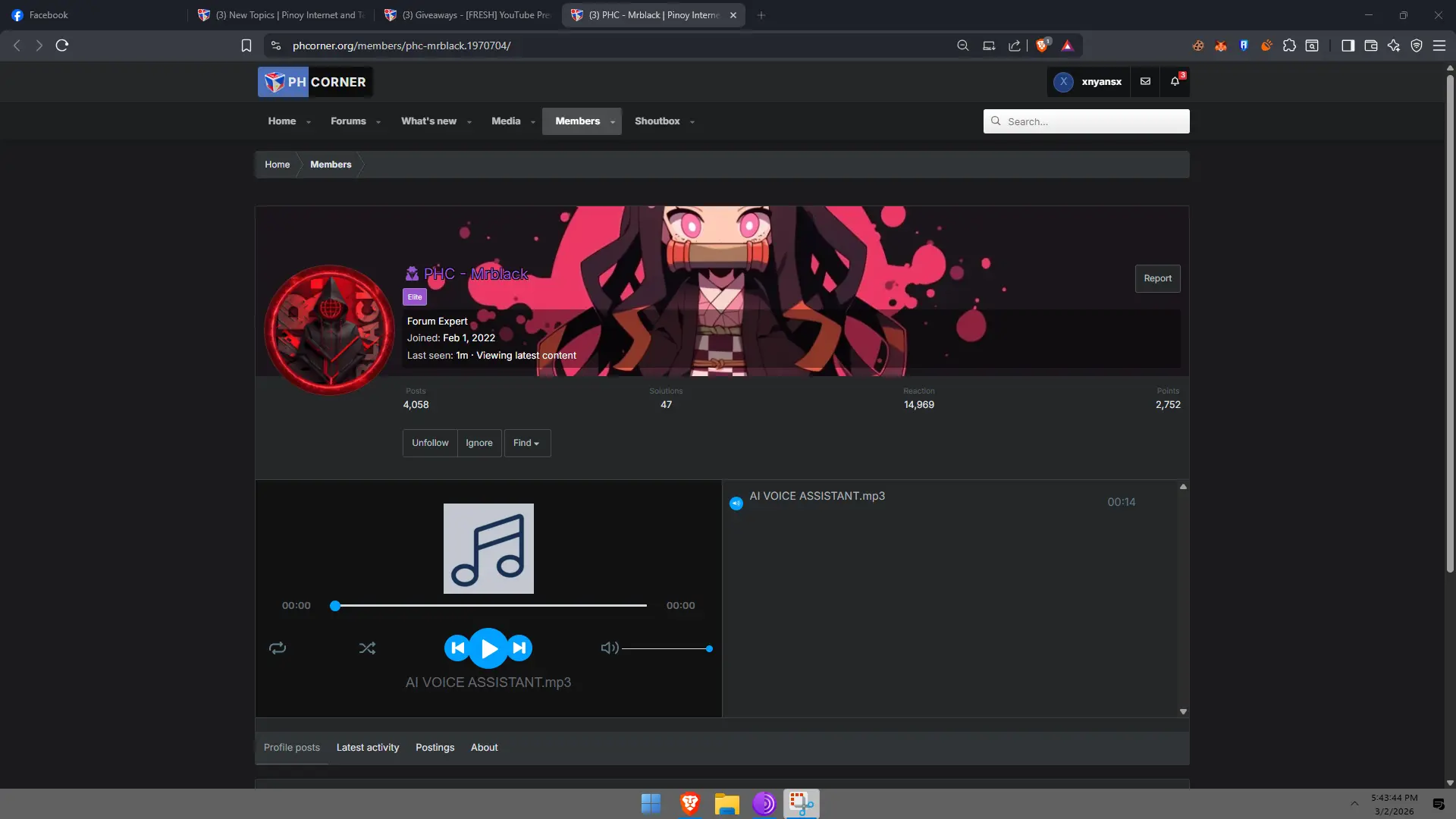Open Snipping Tool from the taskbar
Image resolution: width=1456 pixels, height=819 pixels.
(802, 804)
